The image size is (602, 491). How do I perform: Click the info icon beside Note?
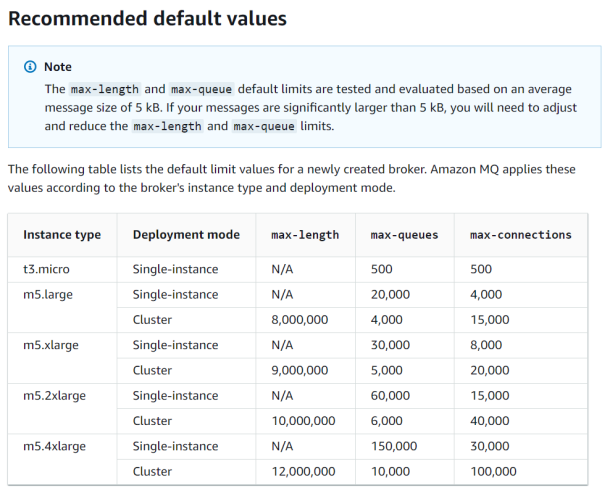[30, 67]
